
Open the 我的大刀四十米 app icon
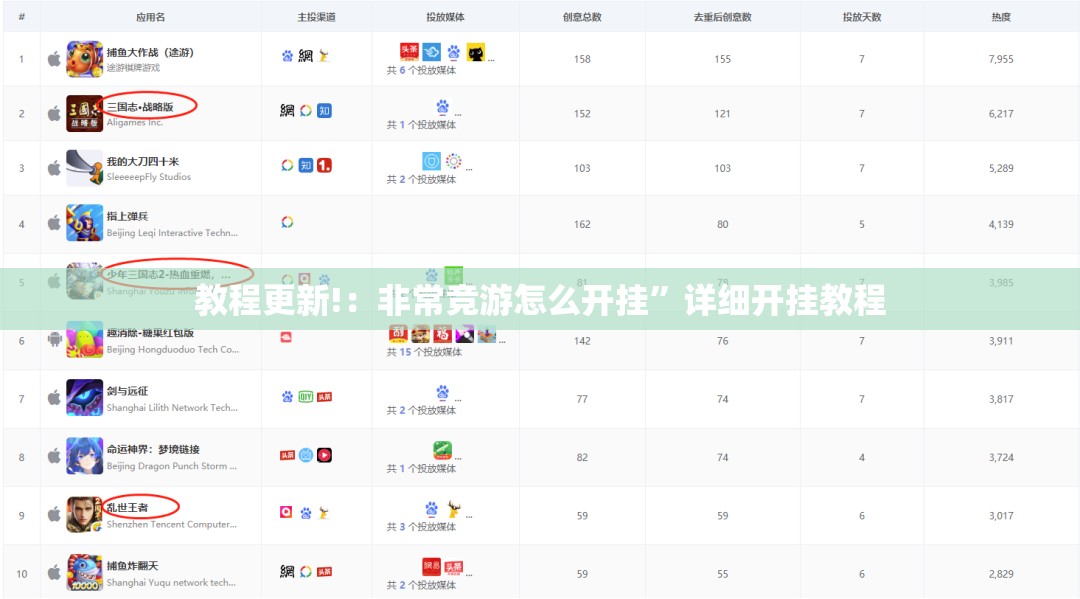click(84, 168)
